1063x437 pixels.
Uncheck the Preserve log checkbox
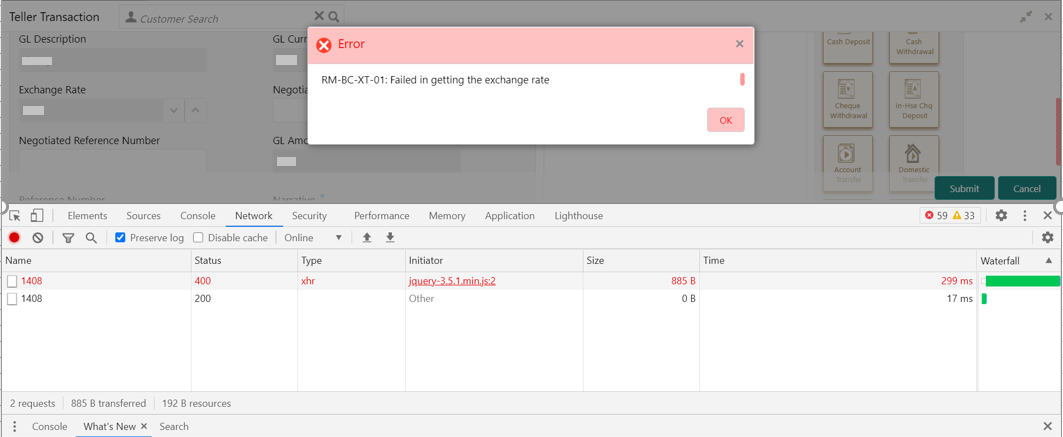tap(120, 238)
